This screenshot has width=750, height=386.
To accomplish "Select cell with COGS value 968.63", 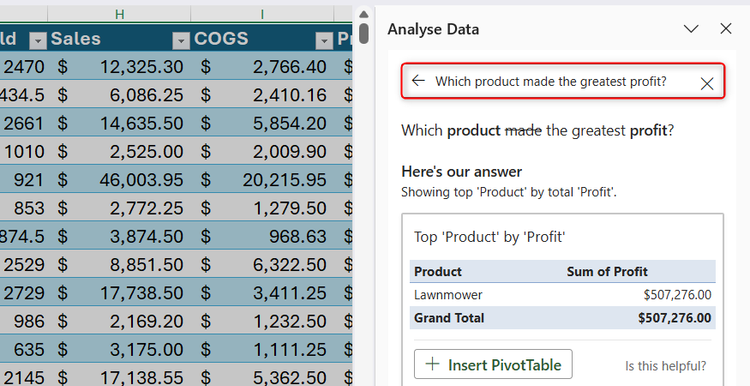I will pyautogui.click(x=262, y=236).
